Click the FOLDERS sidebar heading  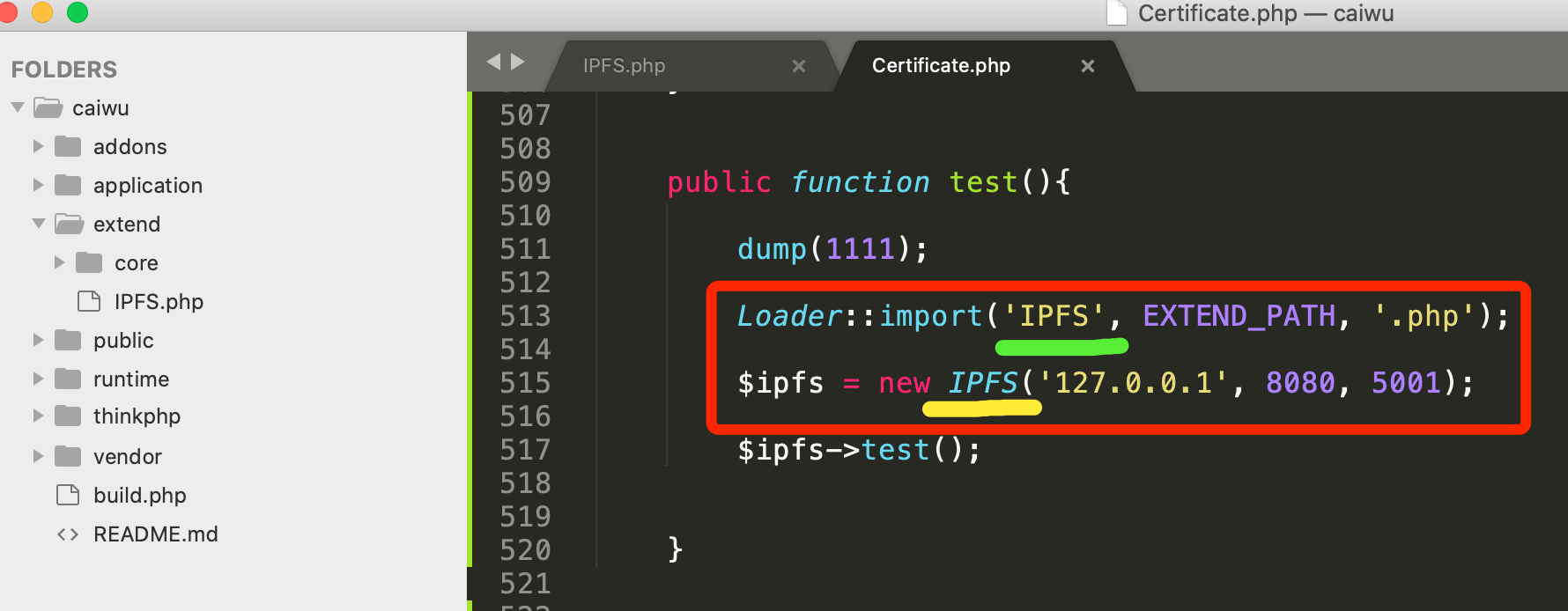[64, 70]
